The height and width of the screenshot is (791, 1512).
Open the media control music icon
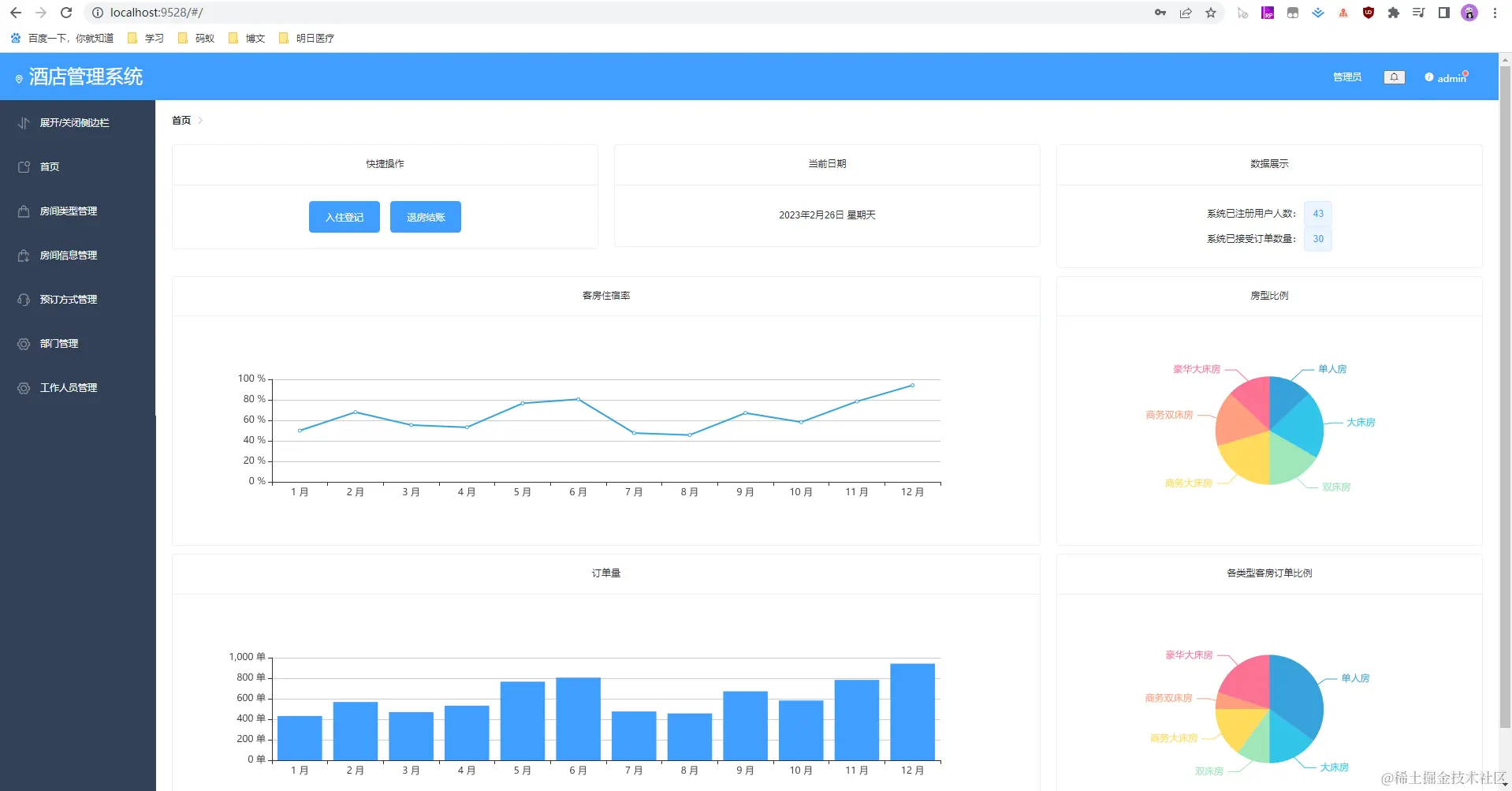1419,13
